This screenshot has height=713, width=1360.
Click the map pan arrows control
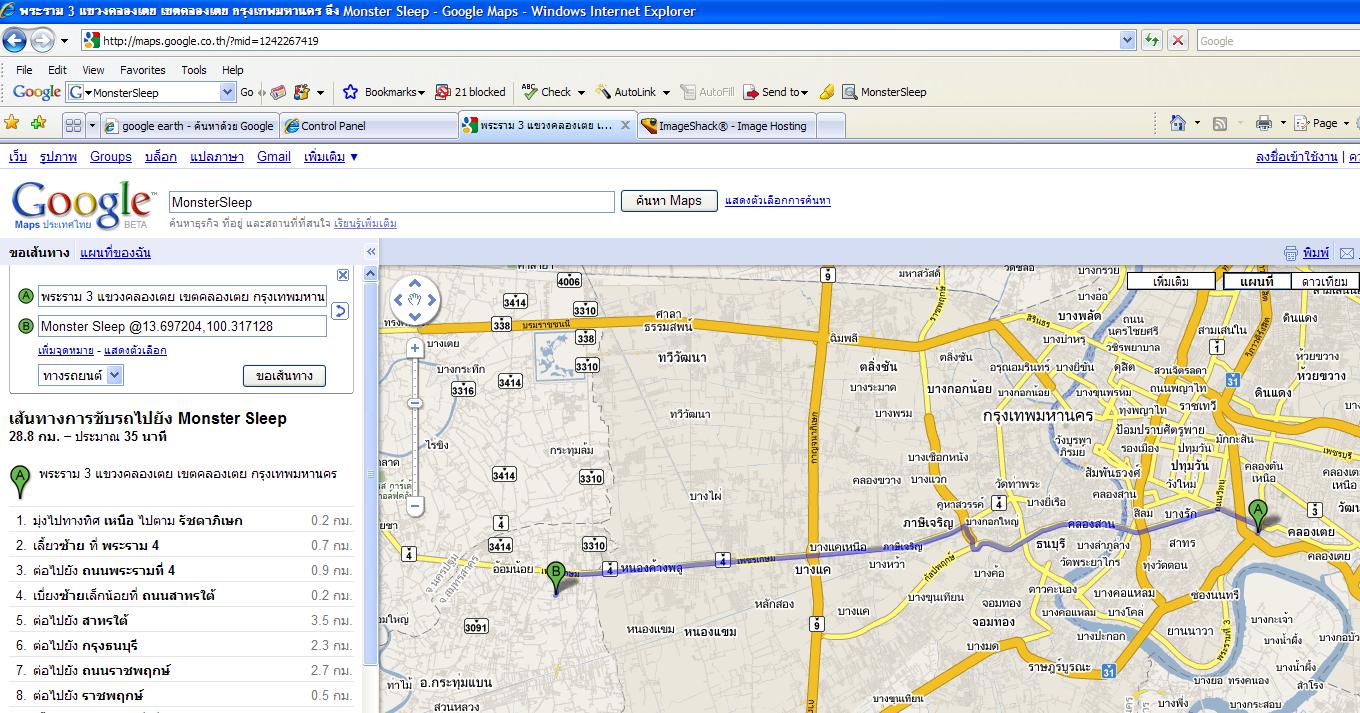415,300
